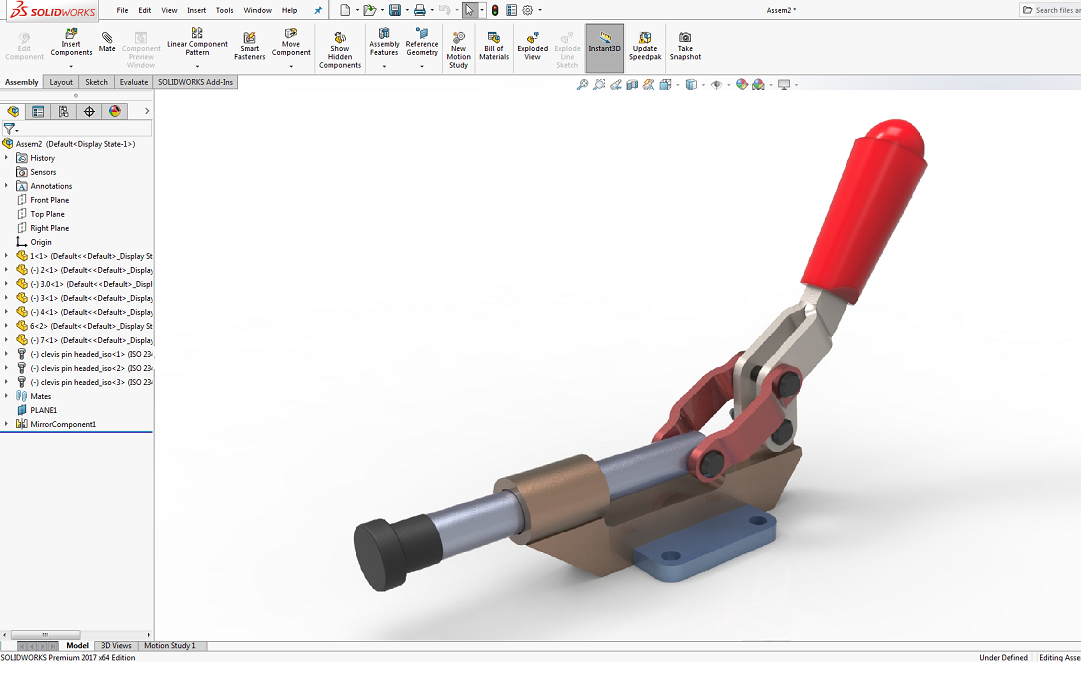Toggle the Instant3D button
The image size is (1081, 682).
click(605, 48)
